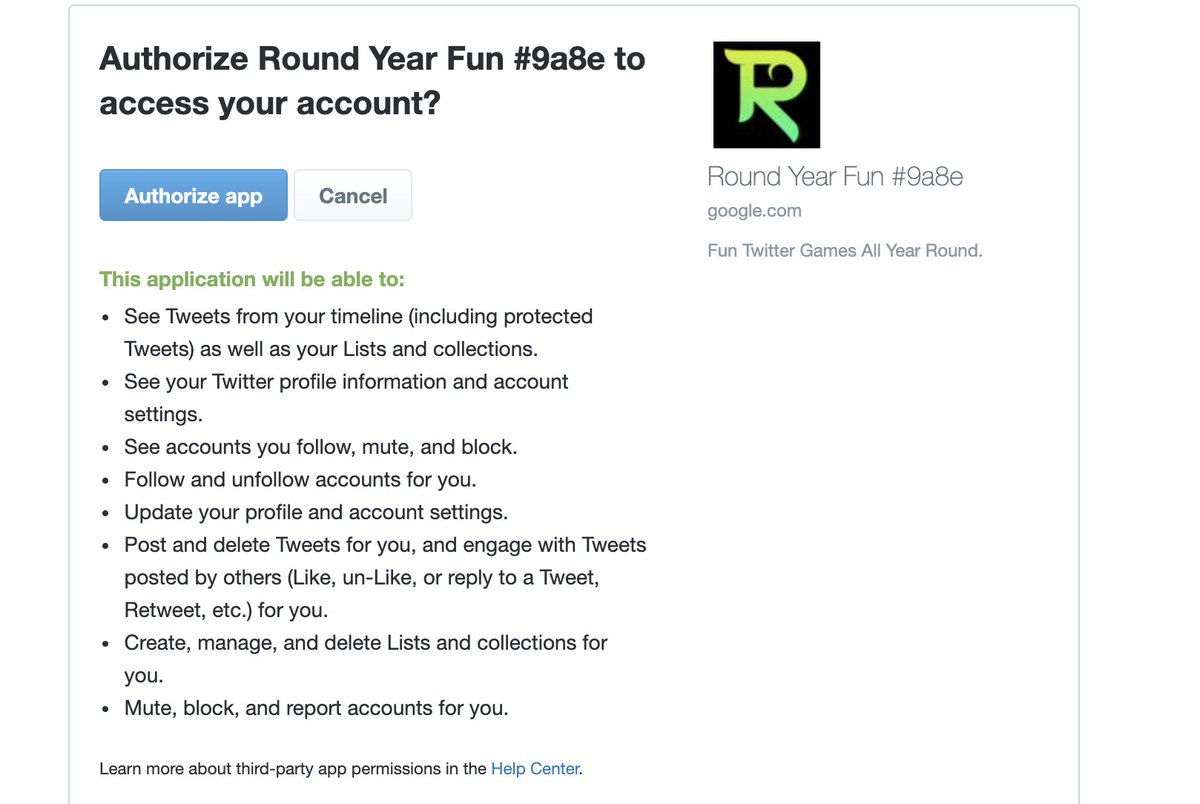This screenshot has height=804, width=1200.
Task: Click the 'Fun Twitter Games All Year Round' description
Action: 845,251
